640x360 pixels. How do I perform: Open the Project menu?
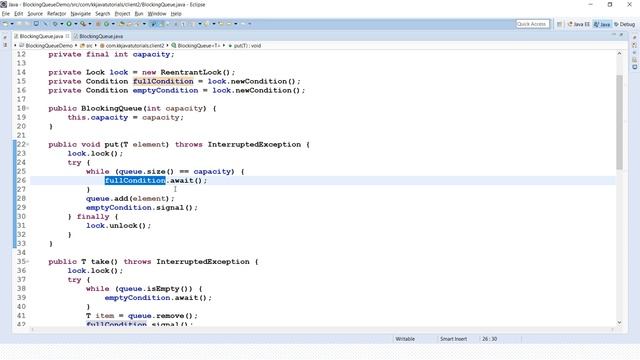(x=122, y=13)
